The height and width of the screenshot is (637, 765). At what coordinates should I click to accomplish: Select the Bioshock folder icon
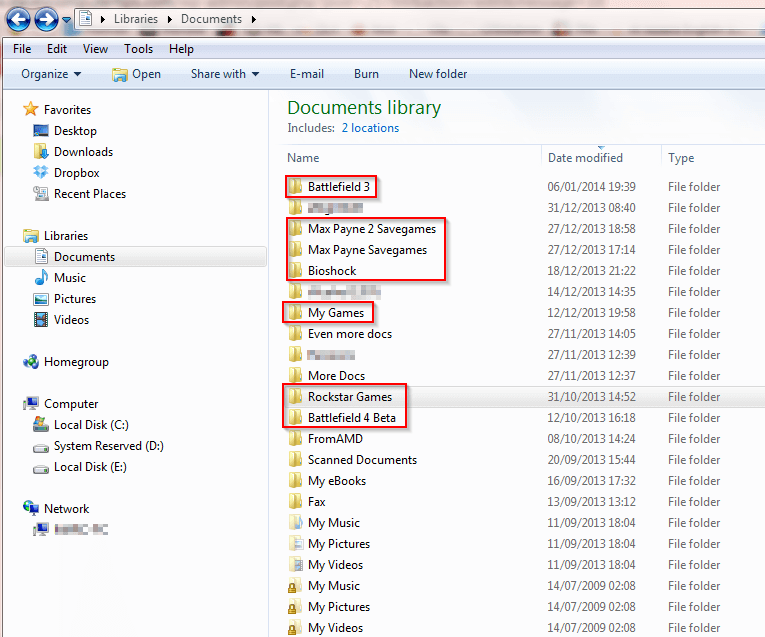coord(295,270)
